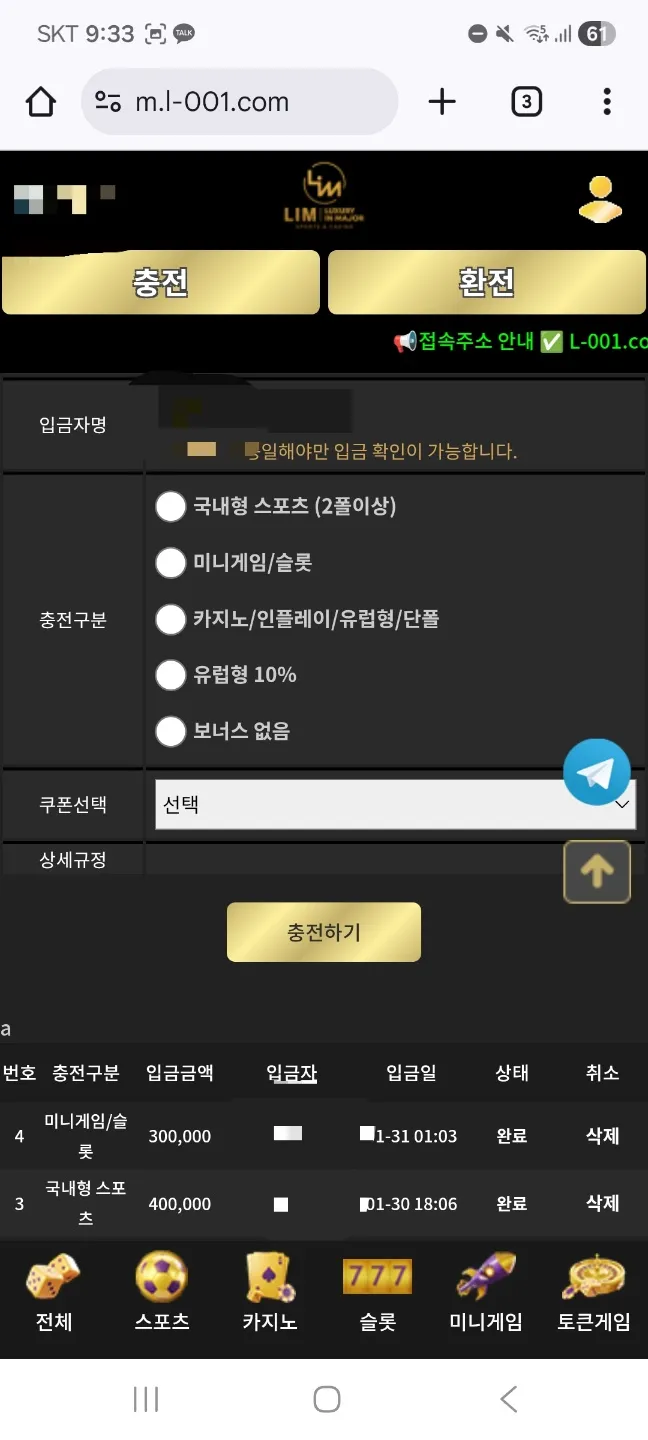
Task: Select 국내형 스포츠 (2폴이상) radio option
Action: (x=171, y=506)
